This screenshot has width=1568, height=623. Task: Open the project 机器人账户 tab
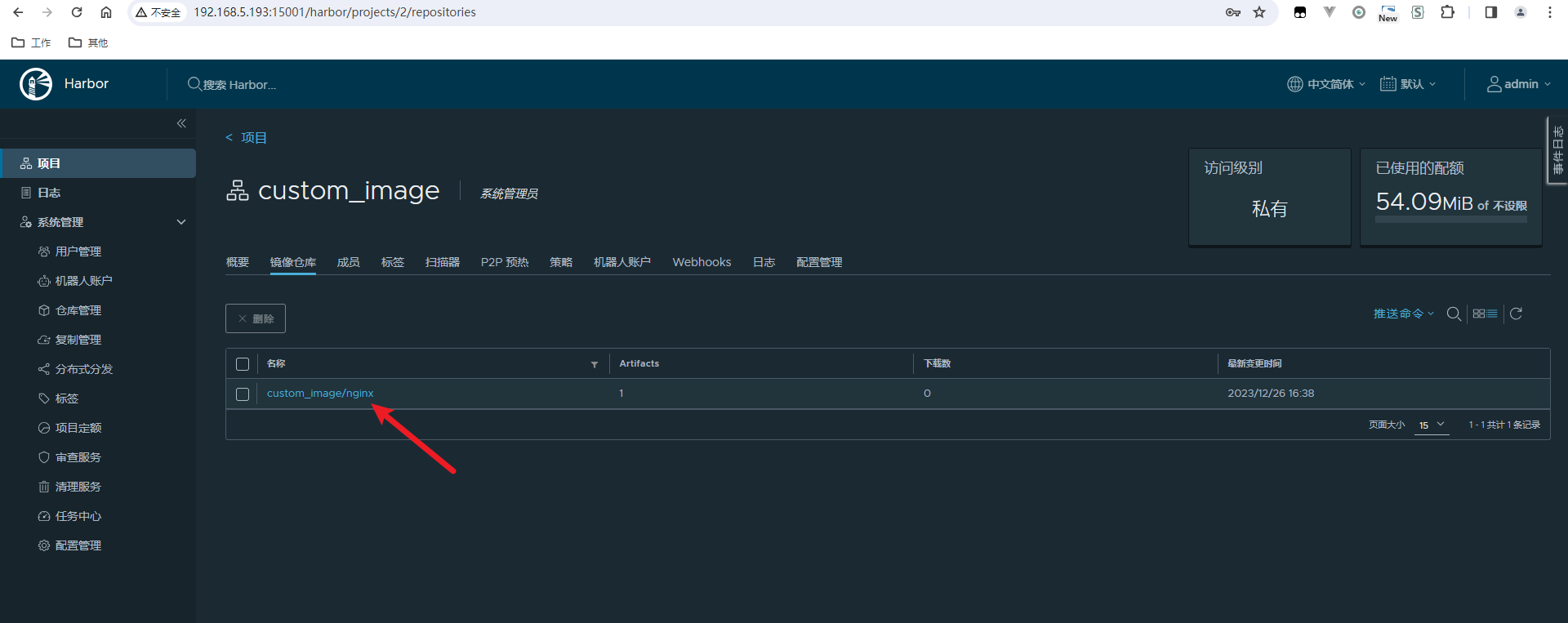tap(622, 262)
